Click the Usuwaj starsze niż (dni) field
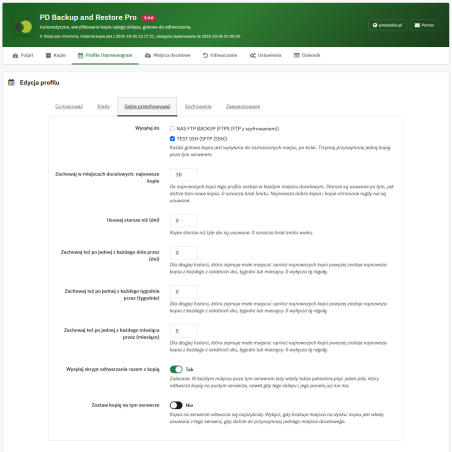 (184, 221)
